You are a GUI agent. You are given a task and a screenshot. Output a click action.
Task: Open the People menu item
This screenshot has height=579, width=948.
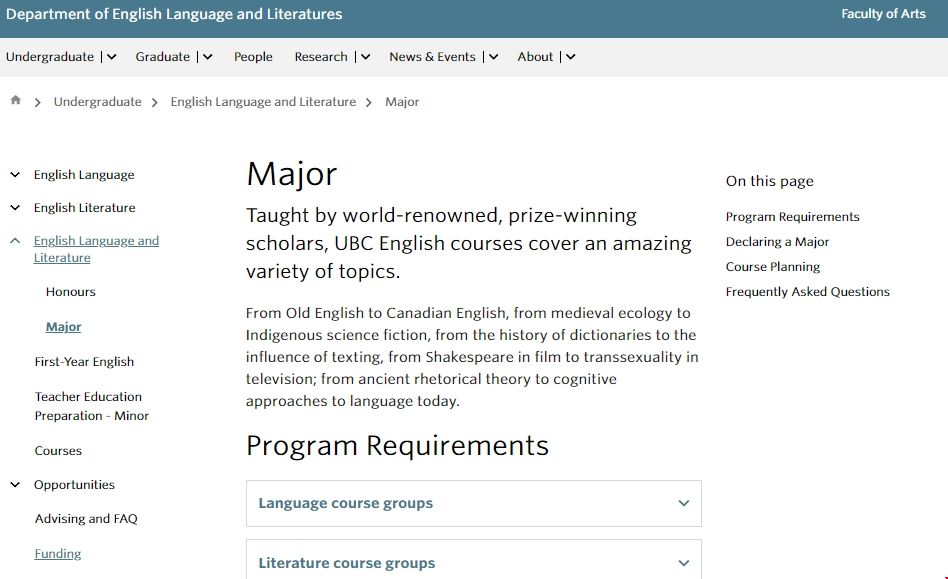coord(253,57)
